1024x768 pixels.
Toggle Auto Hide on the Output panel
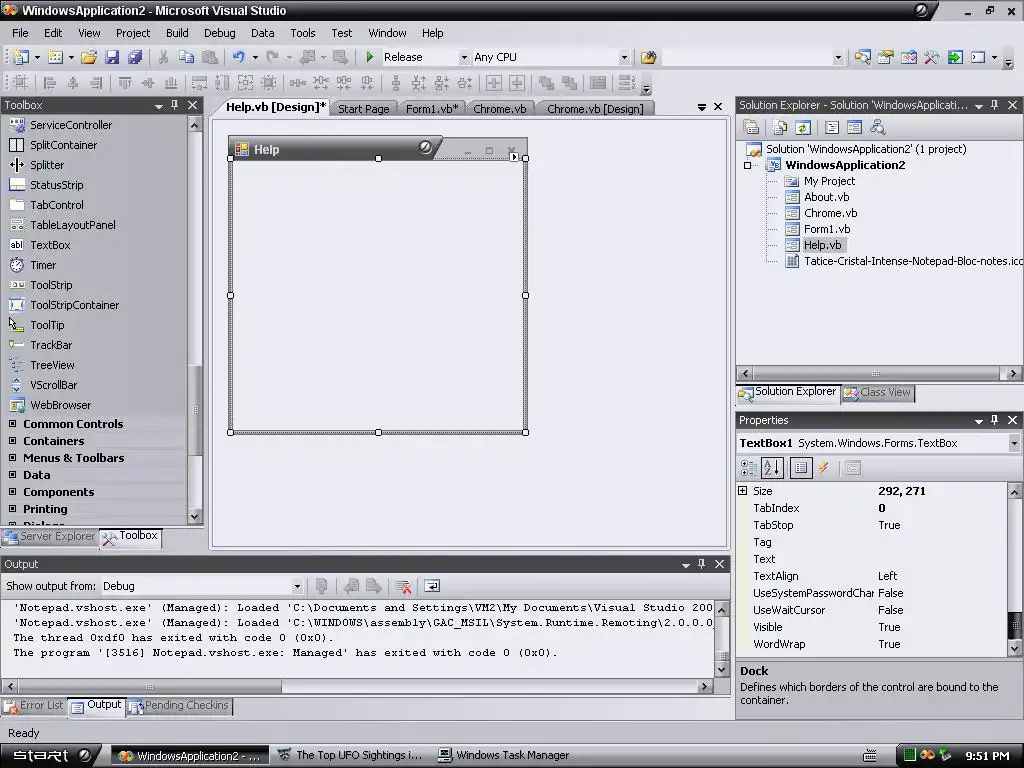tap(702, 564)
